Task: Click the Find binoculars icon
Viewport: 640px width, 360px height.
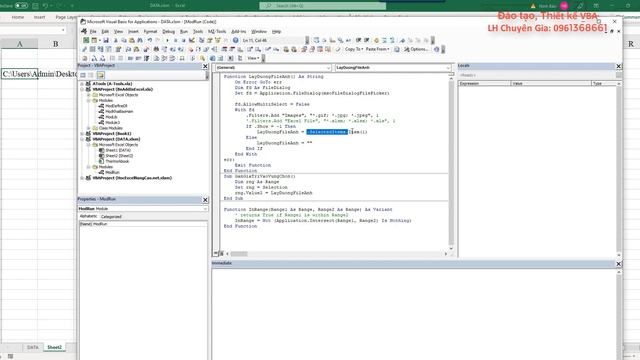Action: pyautogui.click(x=140, y=40)
